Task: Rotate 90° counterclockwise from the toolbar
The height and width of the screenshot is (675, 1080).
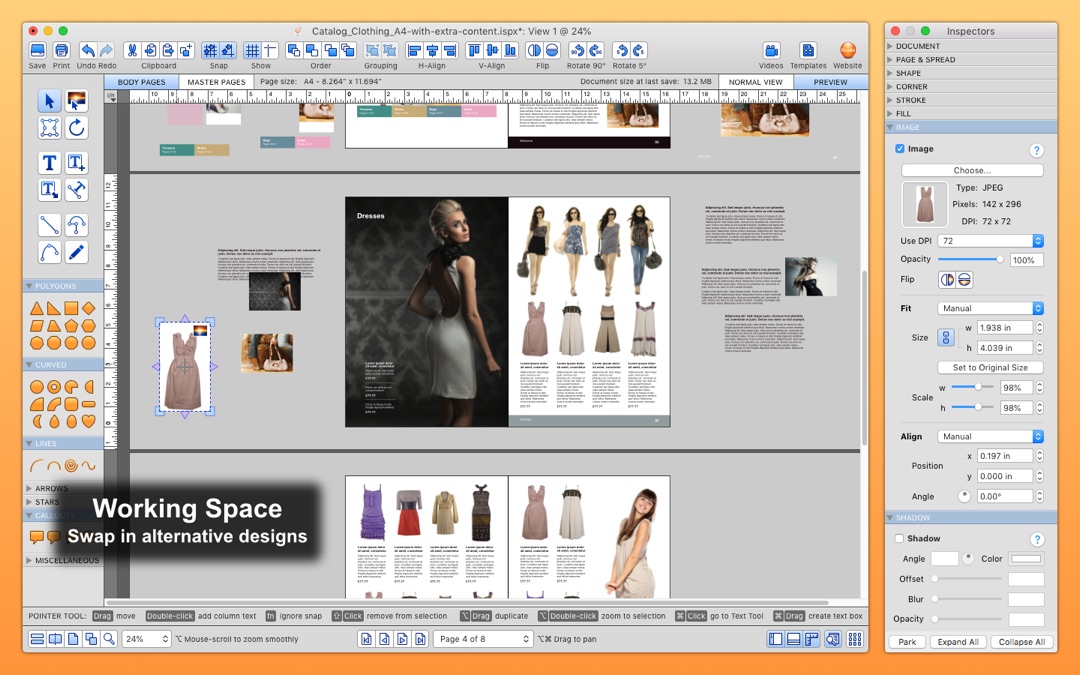Action: (577, 50)
